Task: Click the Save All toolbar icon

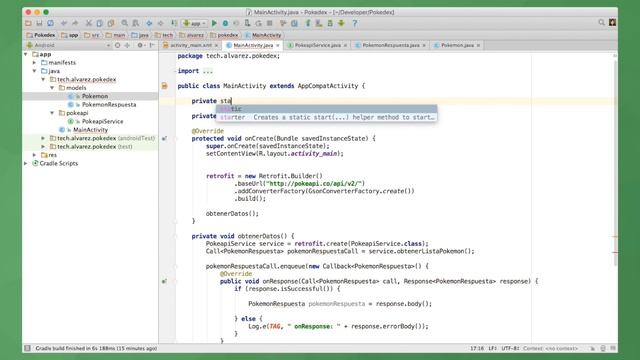Action: [x=39, y=23]
